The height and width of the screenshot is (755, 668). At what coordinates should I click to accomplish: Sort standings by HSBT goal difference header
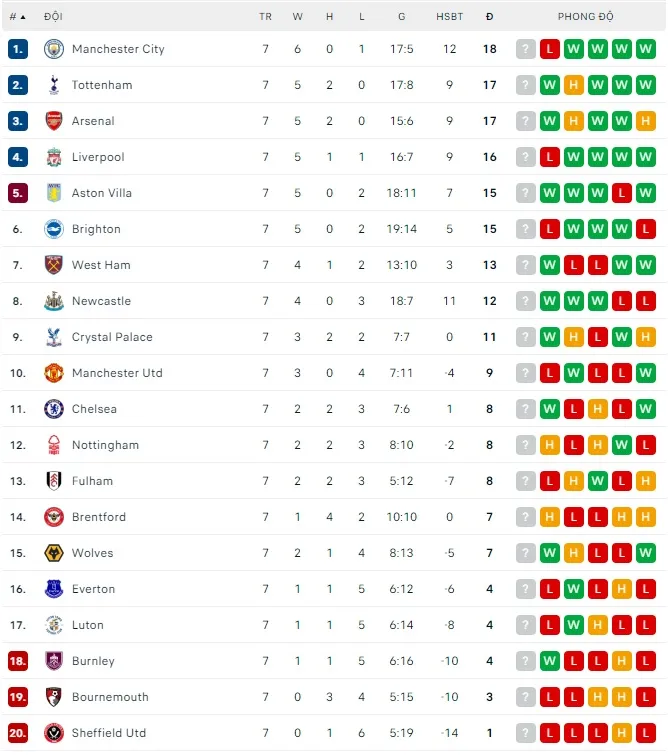[449, 17]
